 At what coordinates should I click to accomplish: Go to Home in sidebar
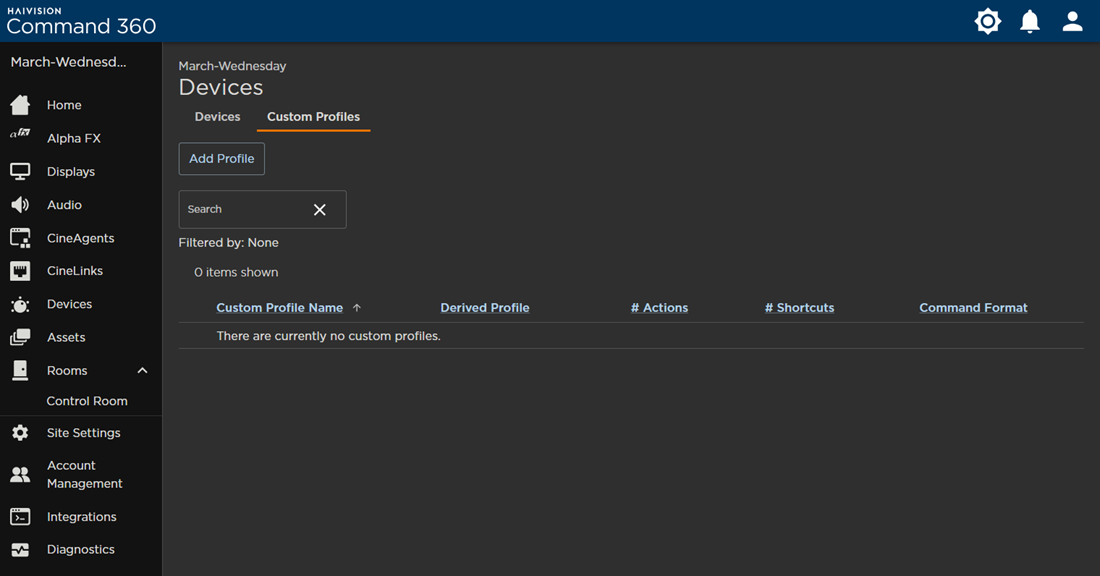tap(64, 105)
